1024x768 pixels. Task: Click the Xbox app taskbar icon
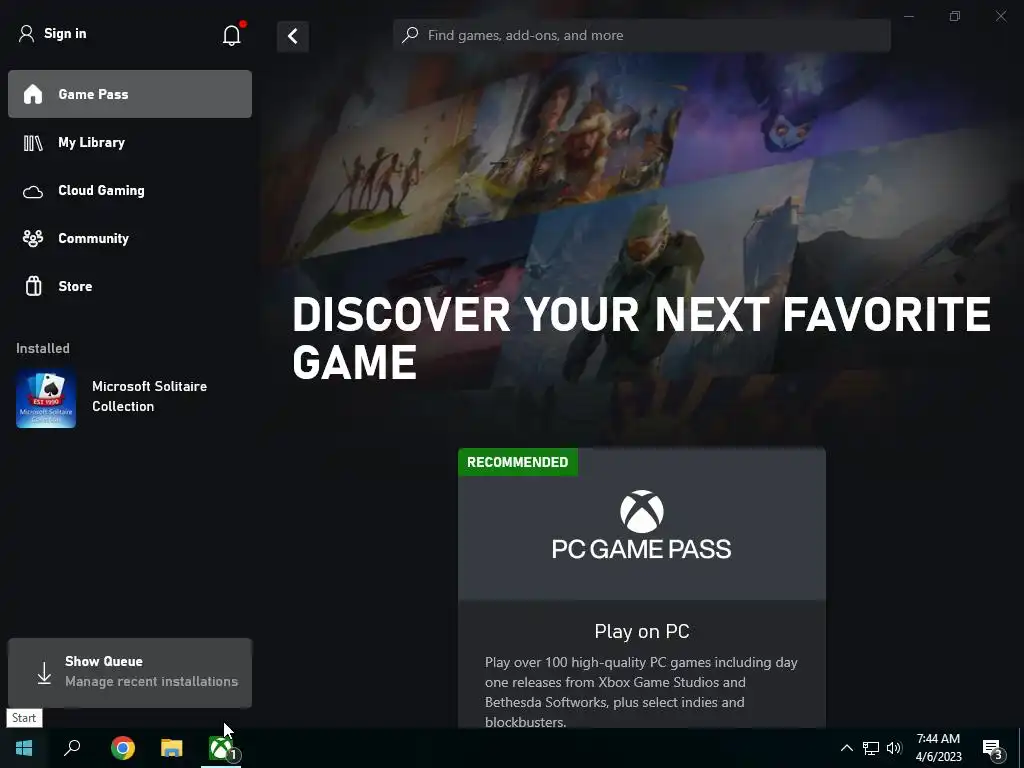point(221,748)
